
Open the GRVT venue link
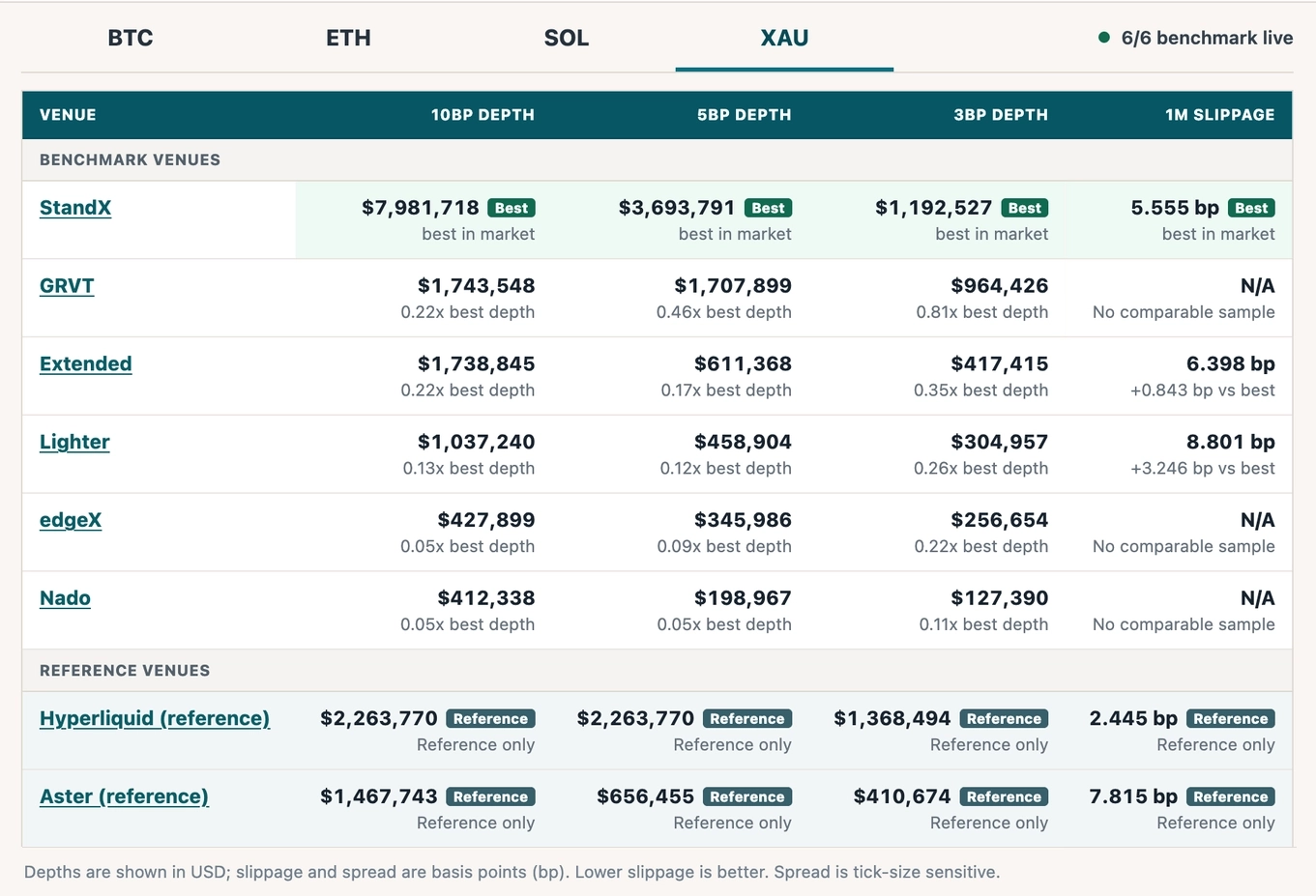click(x=67, y=286)
